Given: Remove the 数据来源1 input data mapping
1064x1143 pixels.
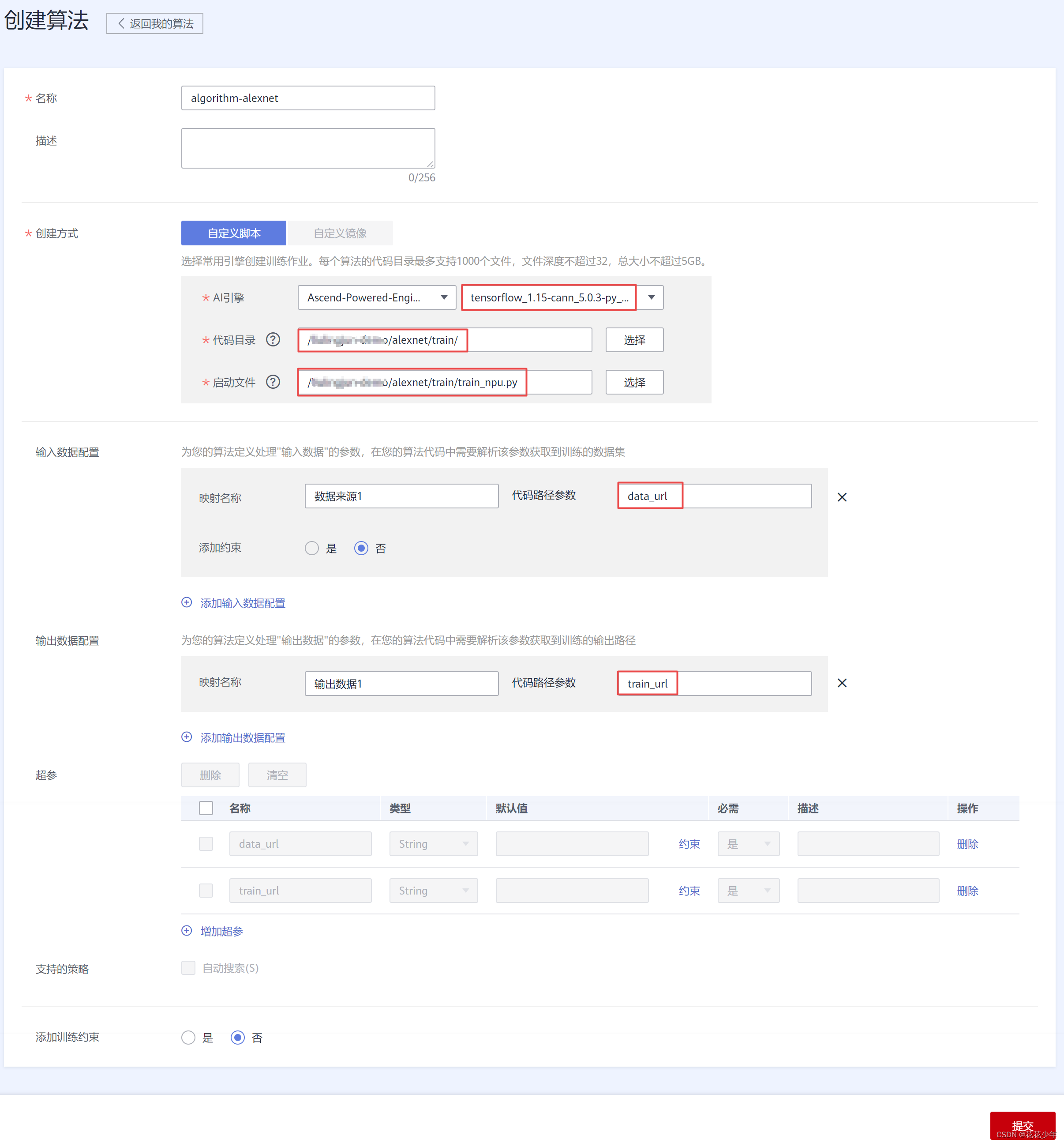Looking at the screenshot, I should tap(842, 497).
